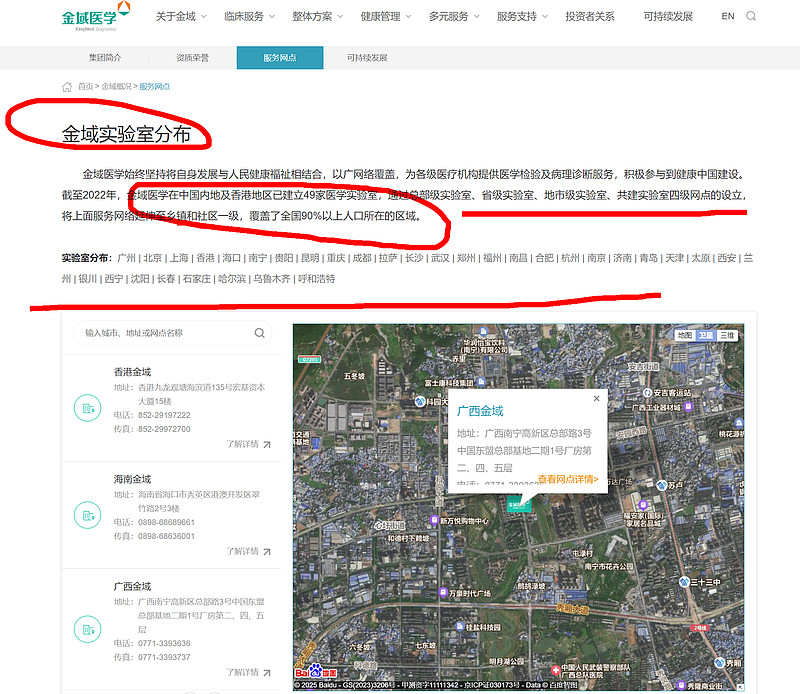Enable 卫星 satellite map view
The width and height of the screenshot is (800, 694).
coord(706,334)
